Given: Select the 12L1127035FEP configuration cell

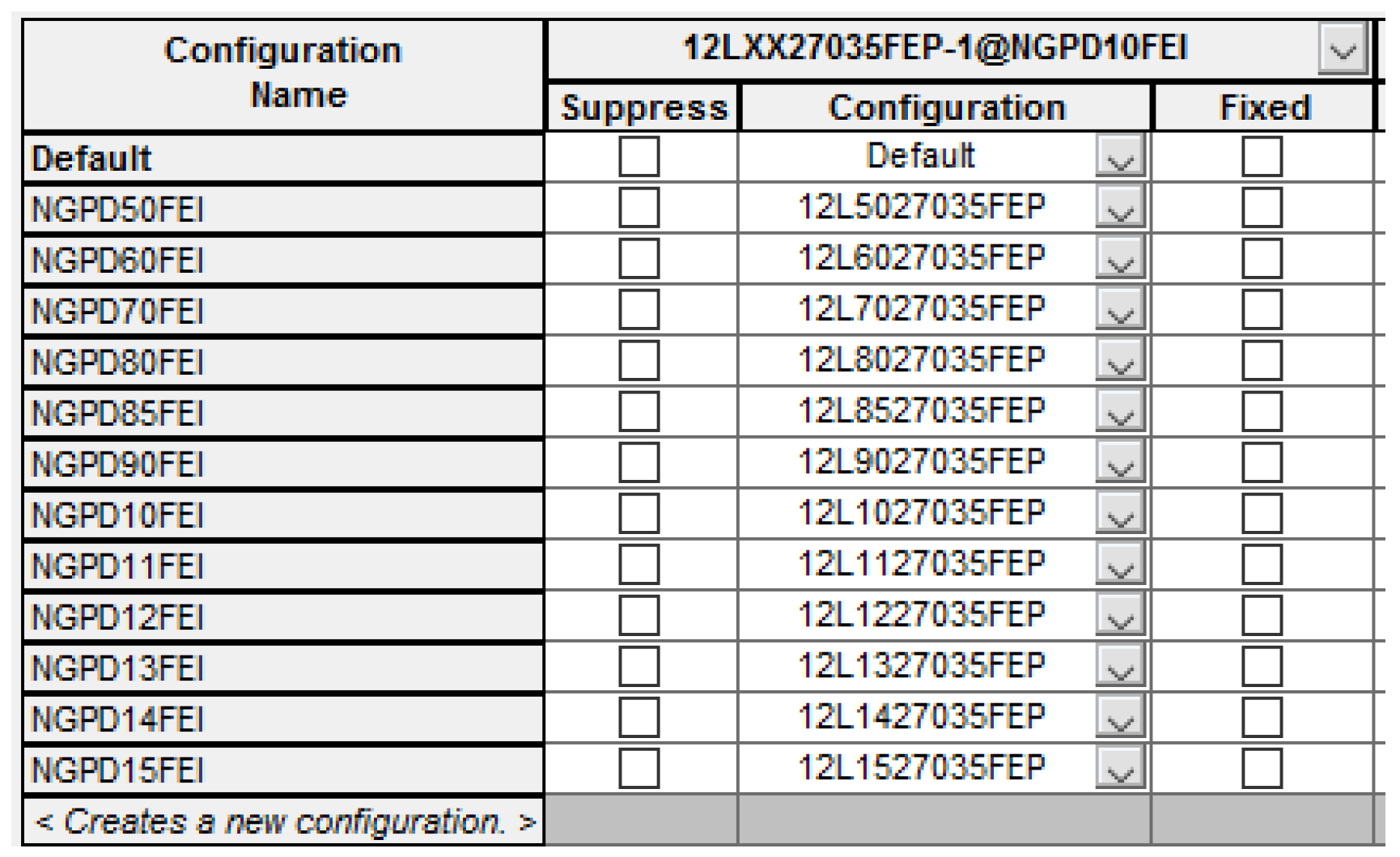Looking at the screenshot, I should click(921, 564).
